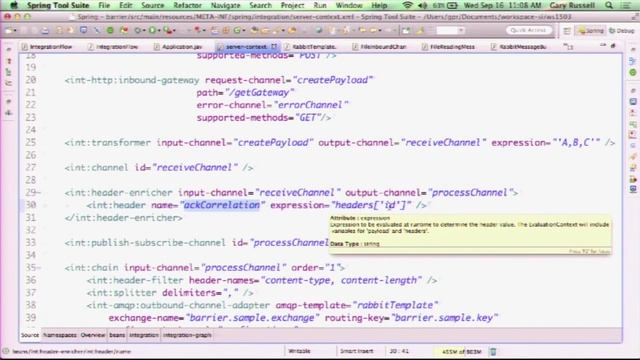Switch to the Namespaces bottom tab
Image resolution: width=640 pixels, height=360 pixels.
60,335
